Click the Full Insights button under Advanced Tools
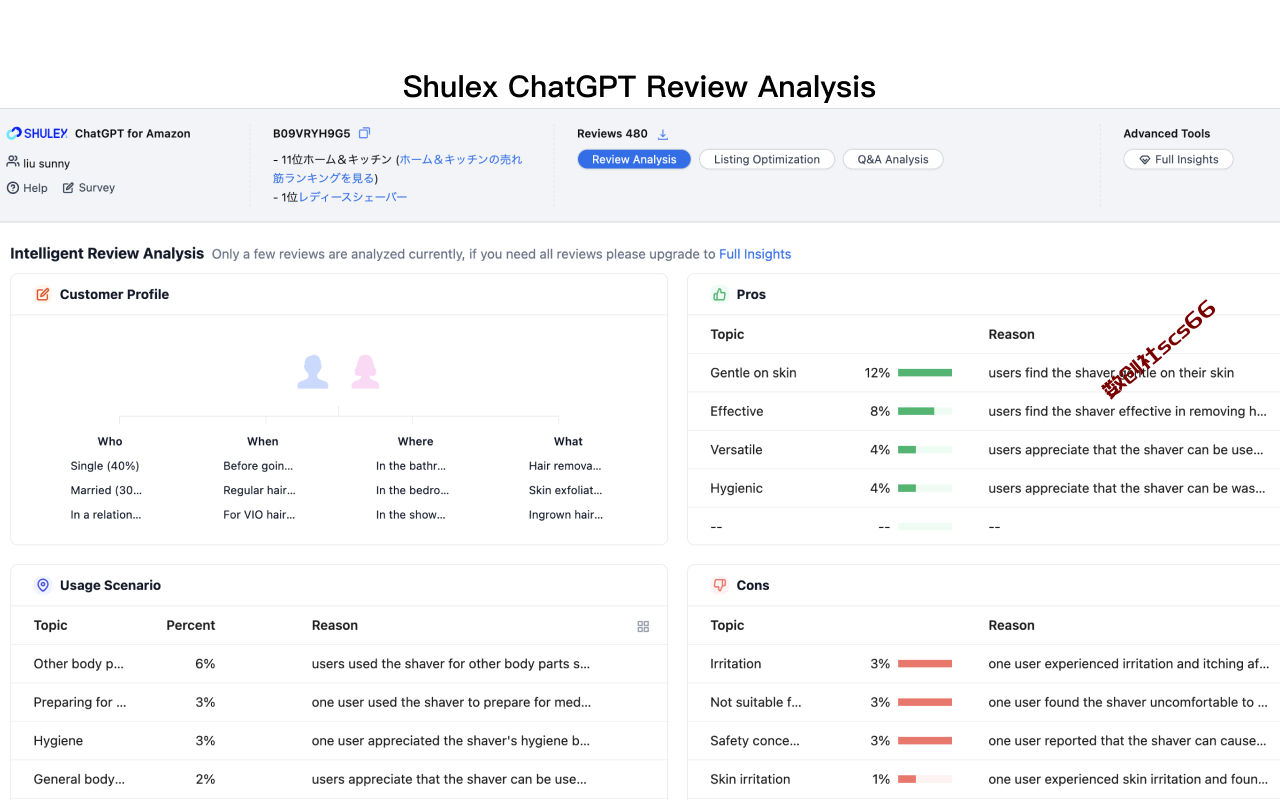The width and height of the screenshot is (1280, 800). point(1178,159)
